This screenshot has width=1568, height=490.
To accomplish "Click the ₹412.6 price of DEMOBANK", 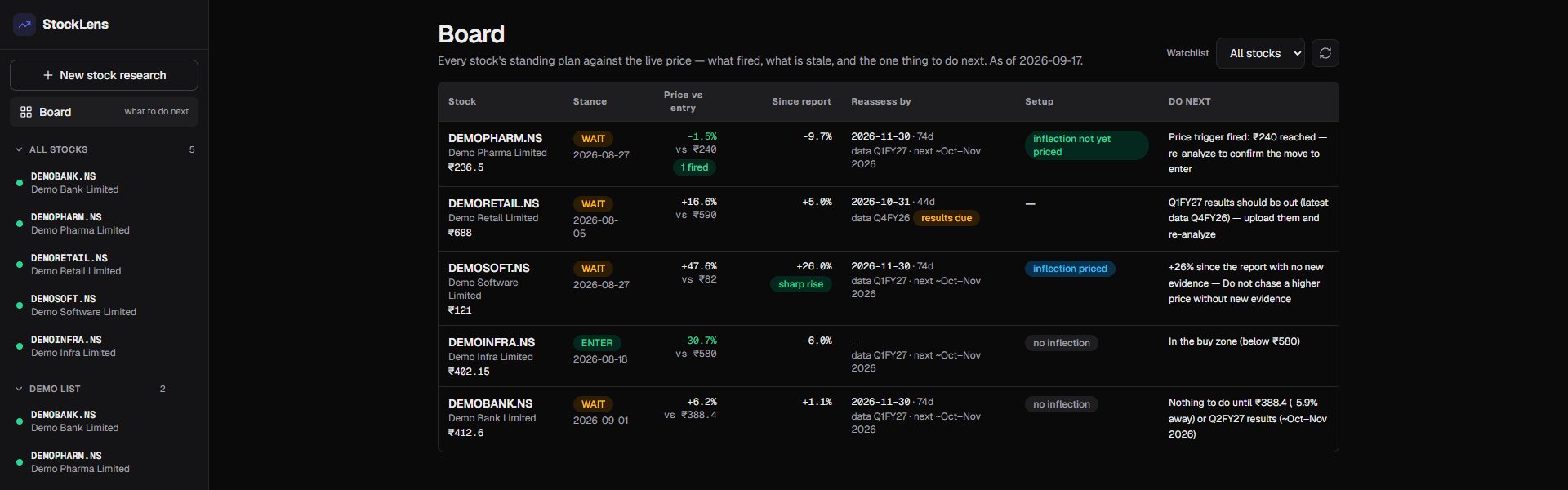I will pos(465,433).
